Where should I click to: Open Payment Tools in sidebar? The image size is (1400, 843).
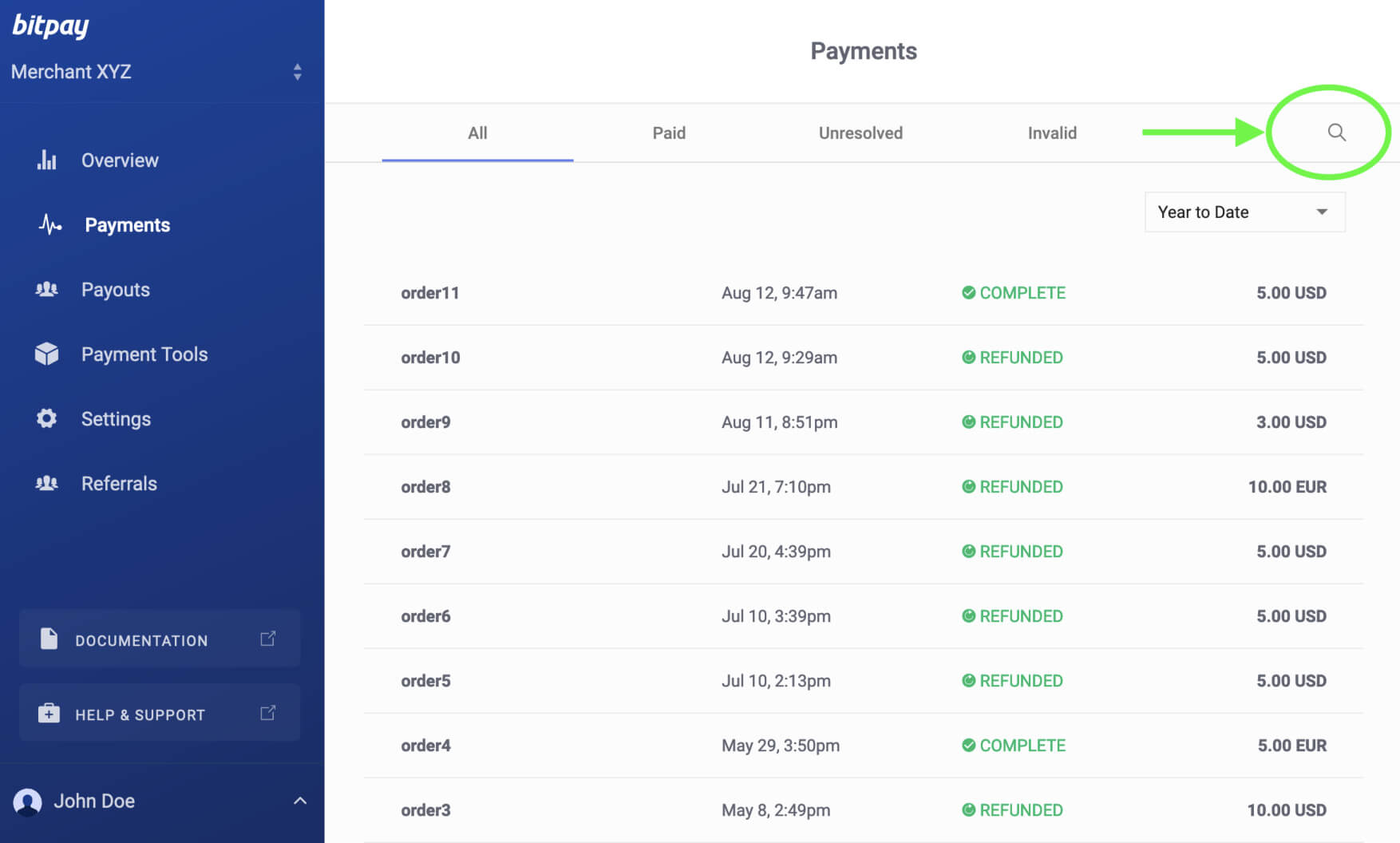[x=144, y=354]
